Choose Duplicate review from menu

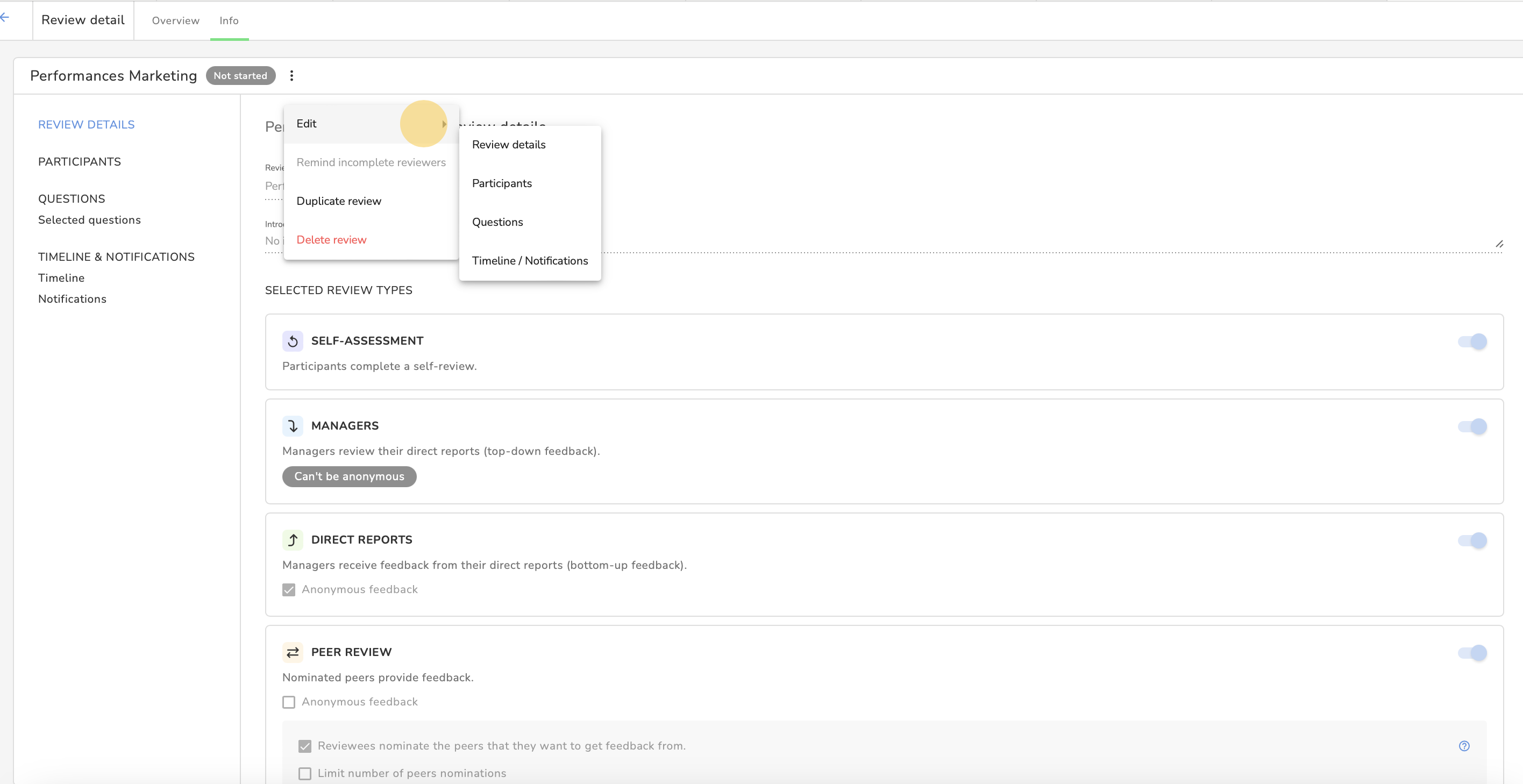pos(339,201)
